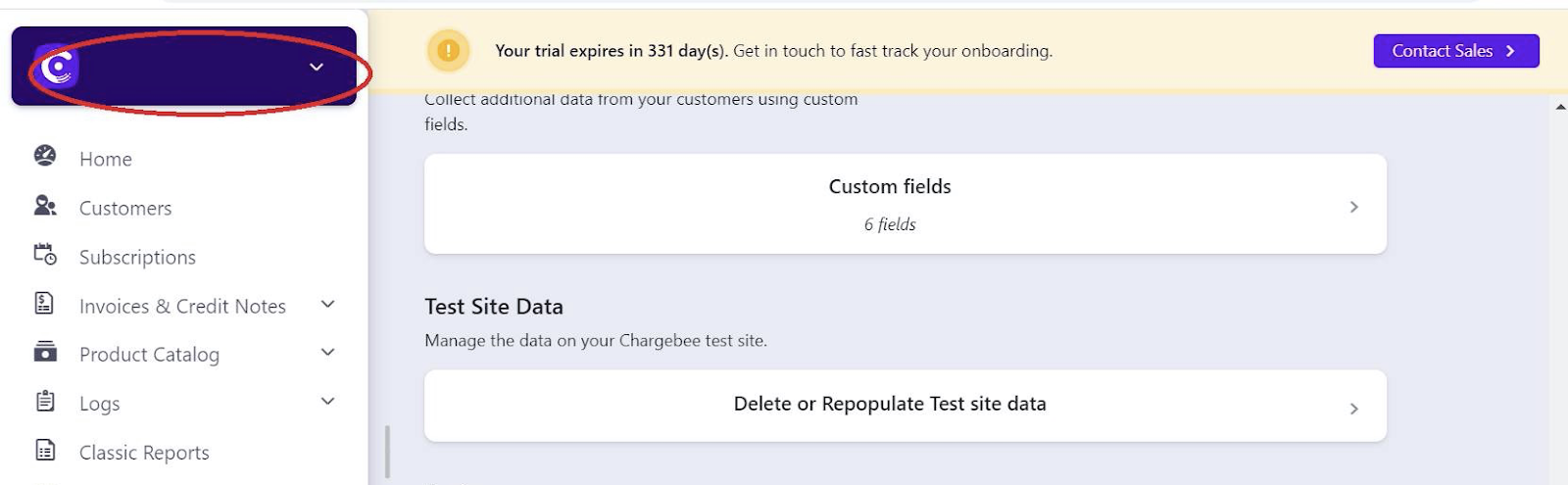The height and width of the screenshot is (485, 1568).
Task: Open the Custom fields settings card
Action: tap(905, 204)
